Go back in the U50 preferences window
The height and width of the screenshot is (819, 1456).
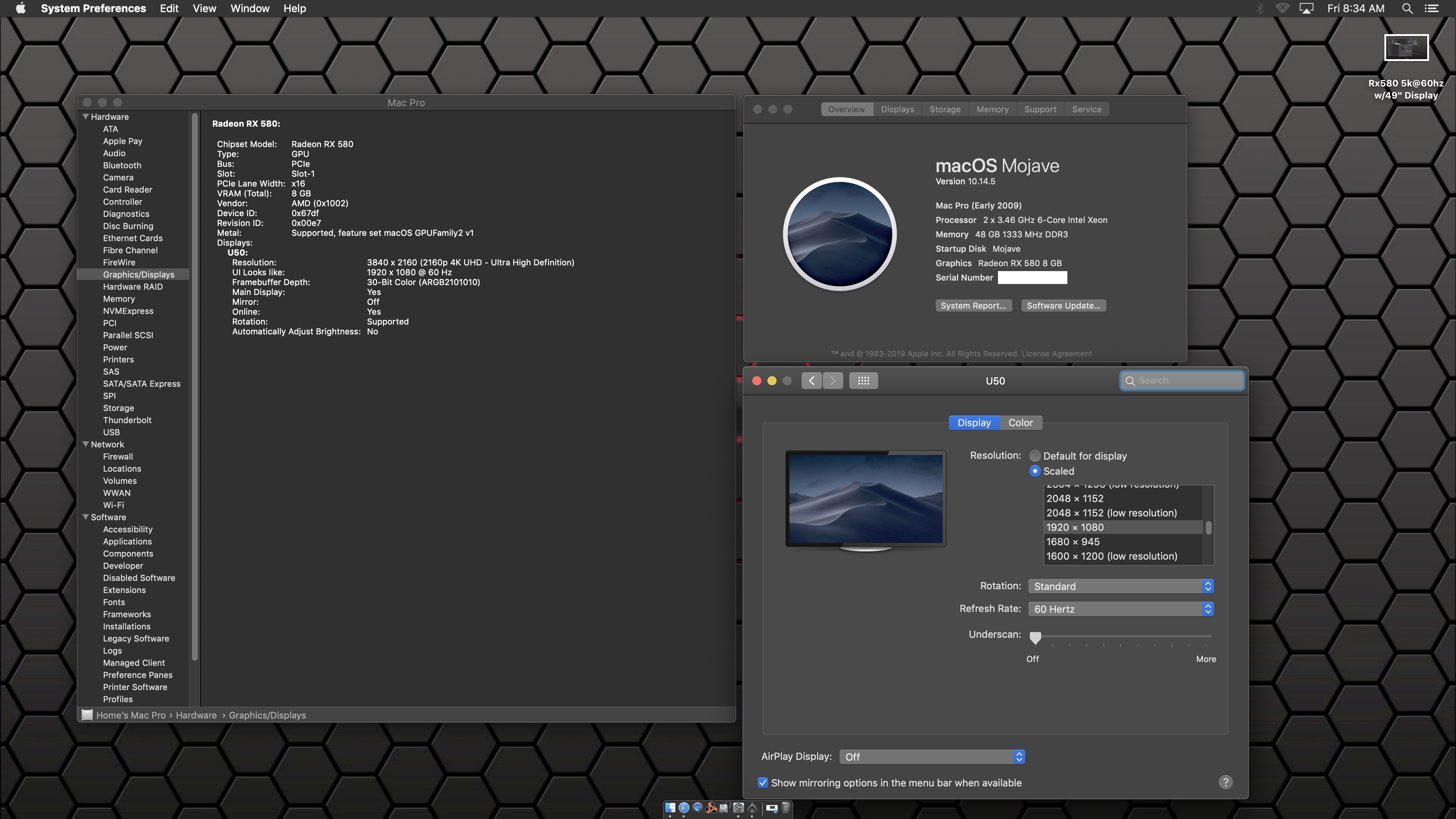[812, 380]
